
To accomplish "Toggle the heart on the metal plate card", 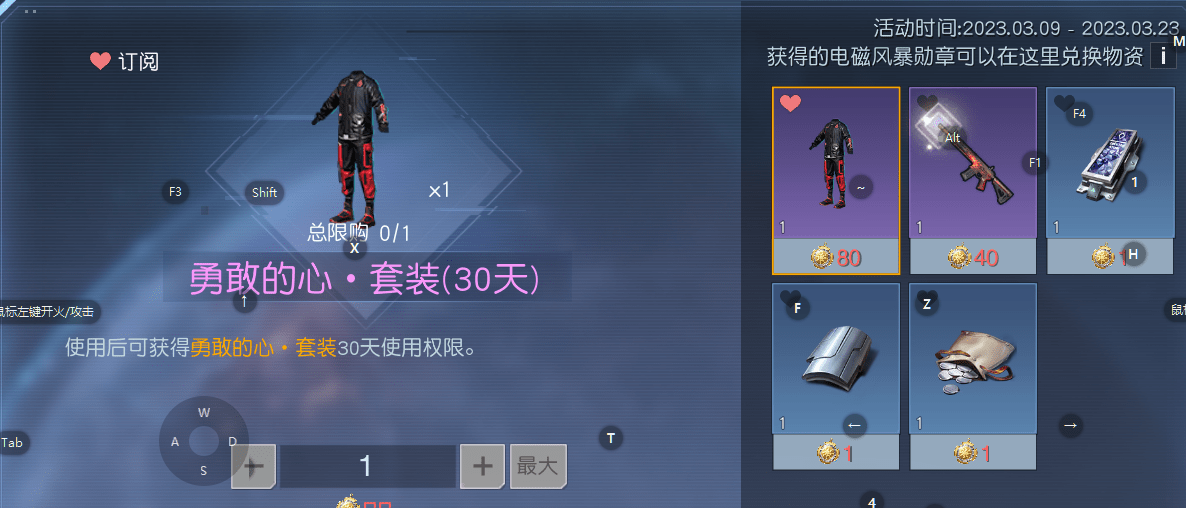I will point(790,299).
